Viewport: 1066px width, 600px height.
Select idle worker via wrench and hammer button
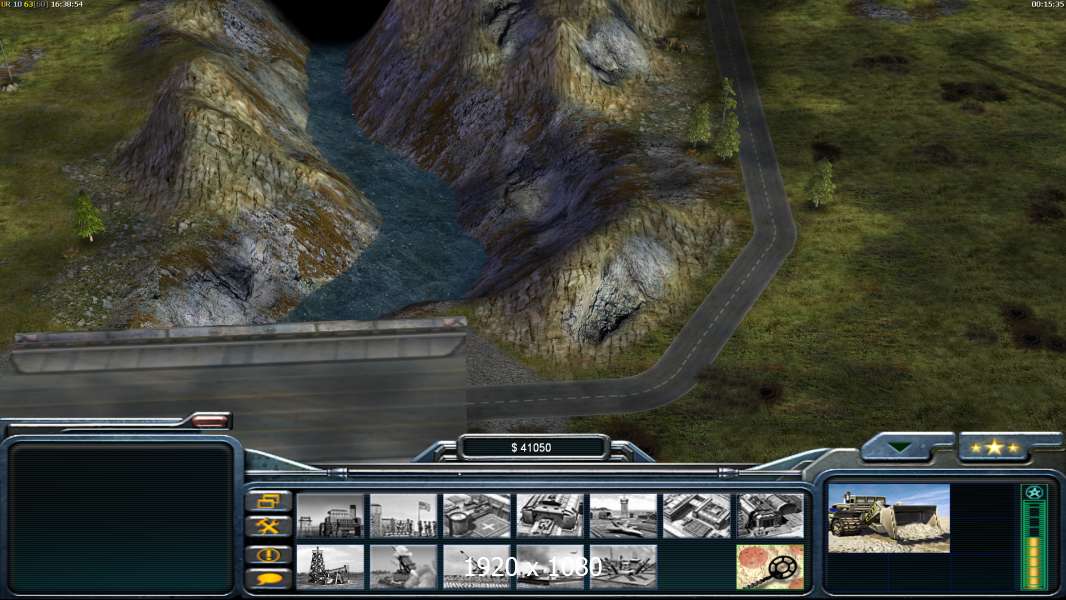[269, 526]
